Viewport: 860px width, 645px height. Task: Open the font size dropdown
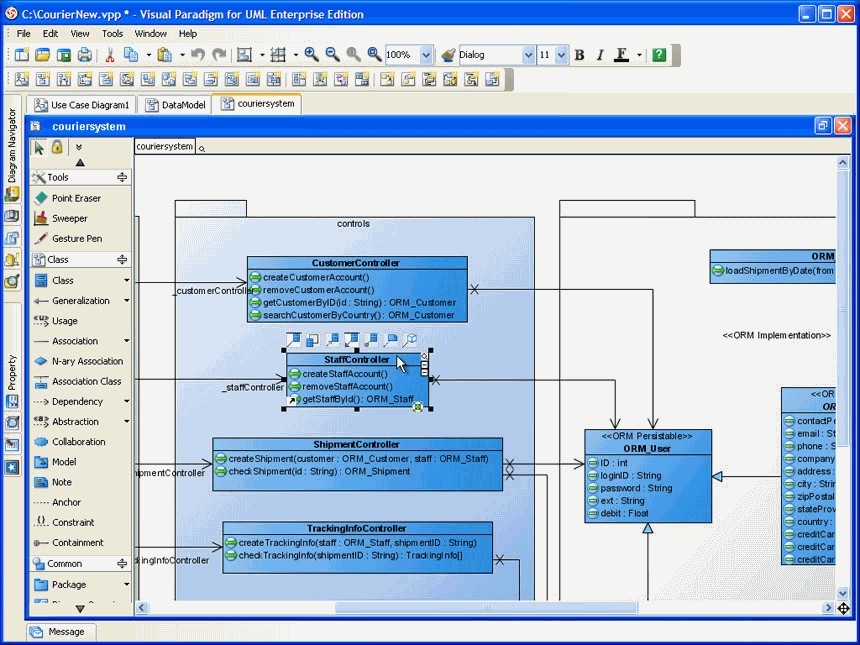tap(561, 55)
